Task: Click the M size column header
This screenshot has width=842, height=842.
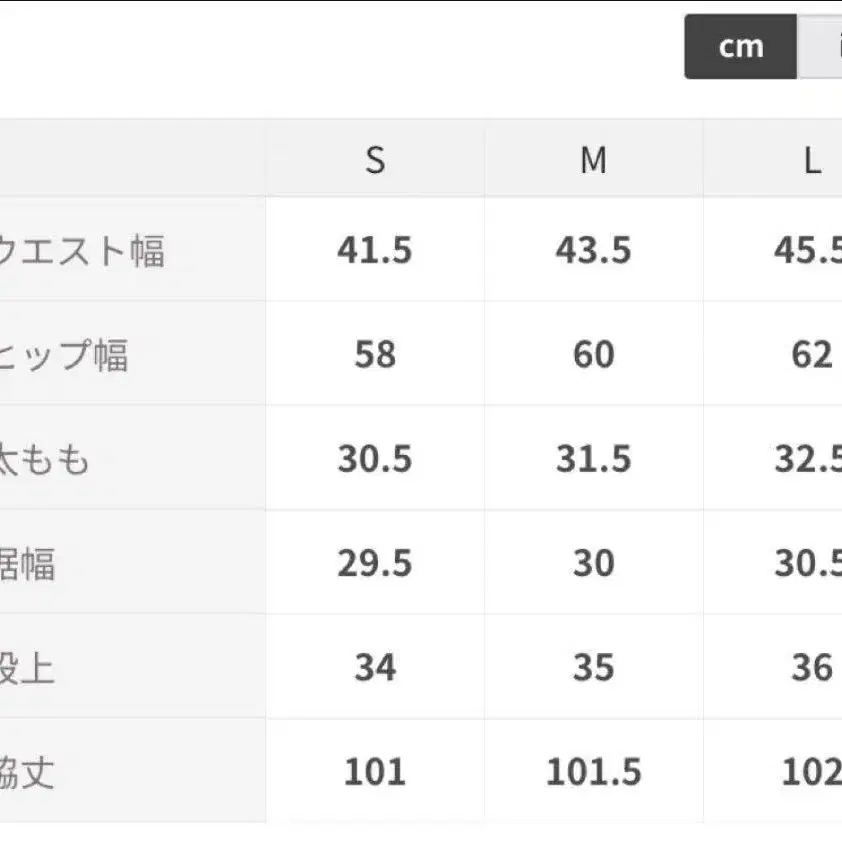Action: [x=593, y=159]
